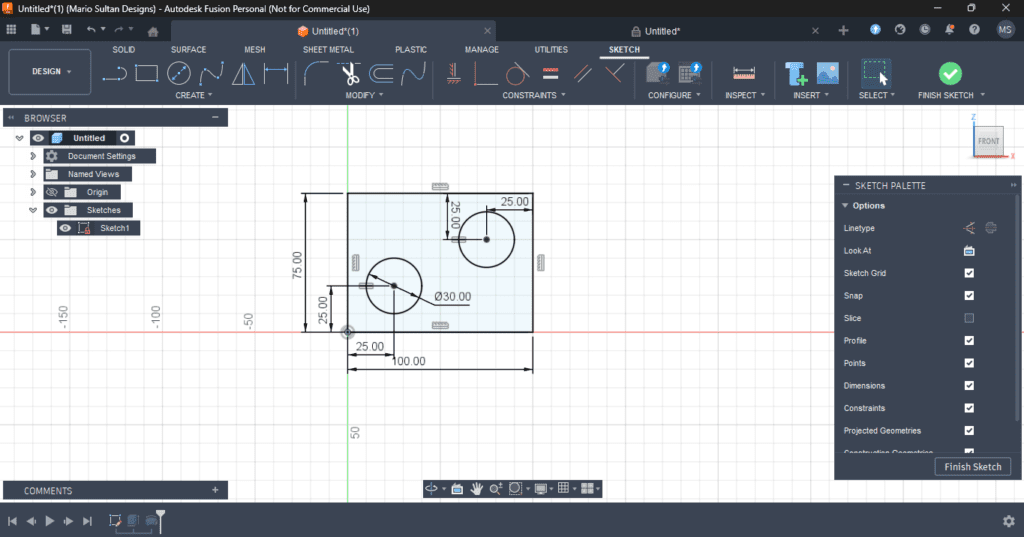Click the 2-Point Rectangle tool
Image resolution: width=1024 pixels, height=537 pixels.
click(147, 73)
